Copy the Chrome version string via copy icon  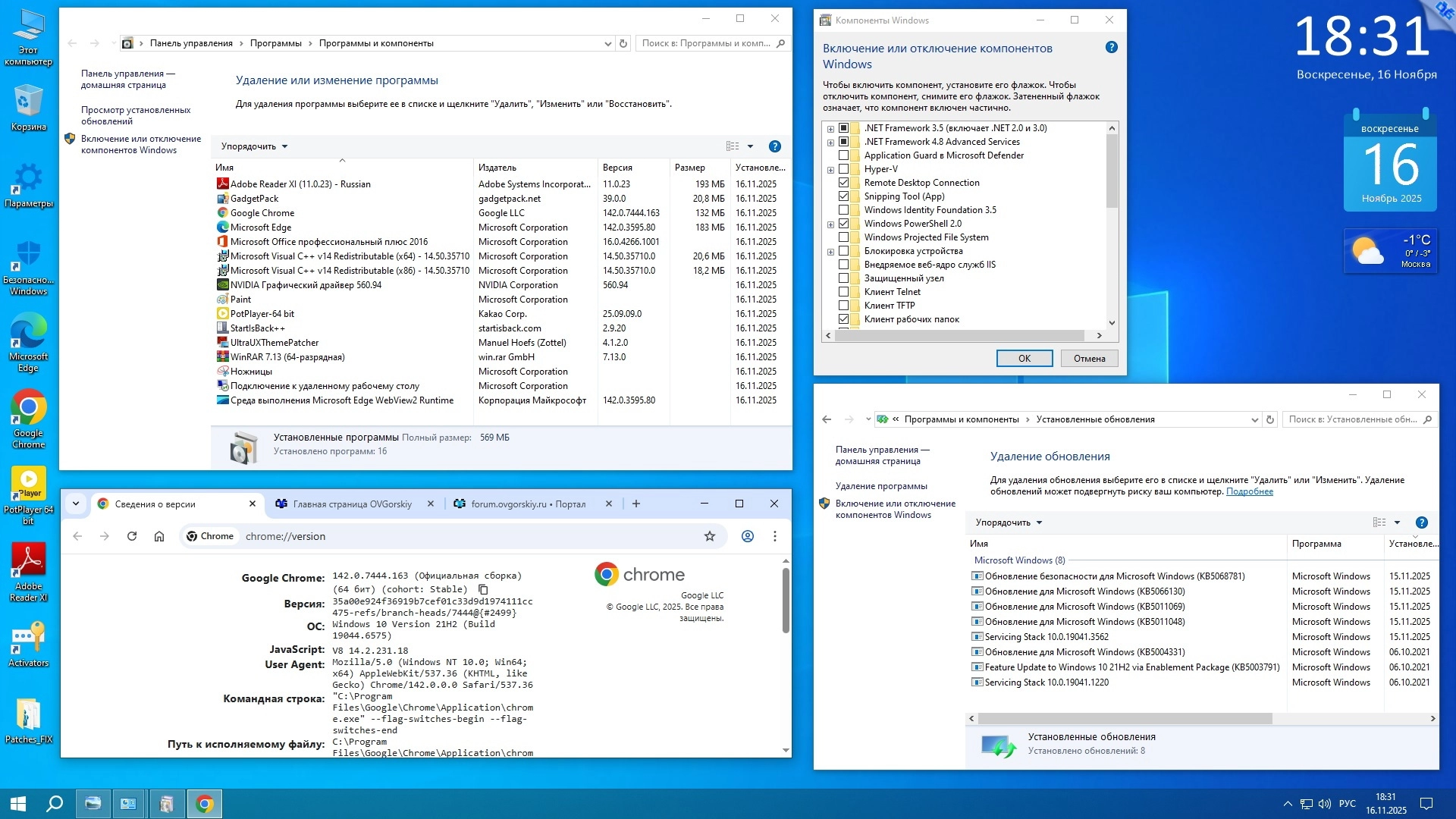coord(483,589)
